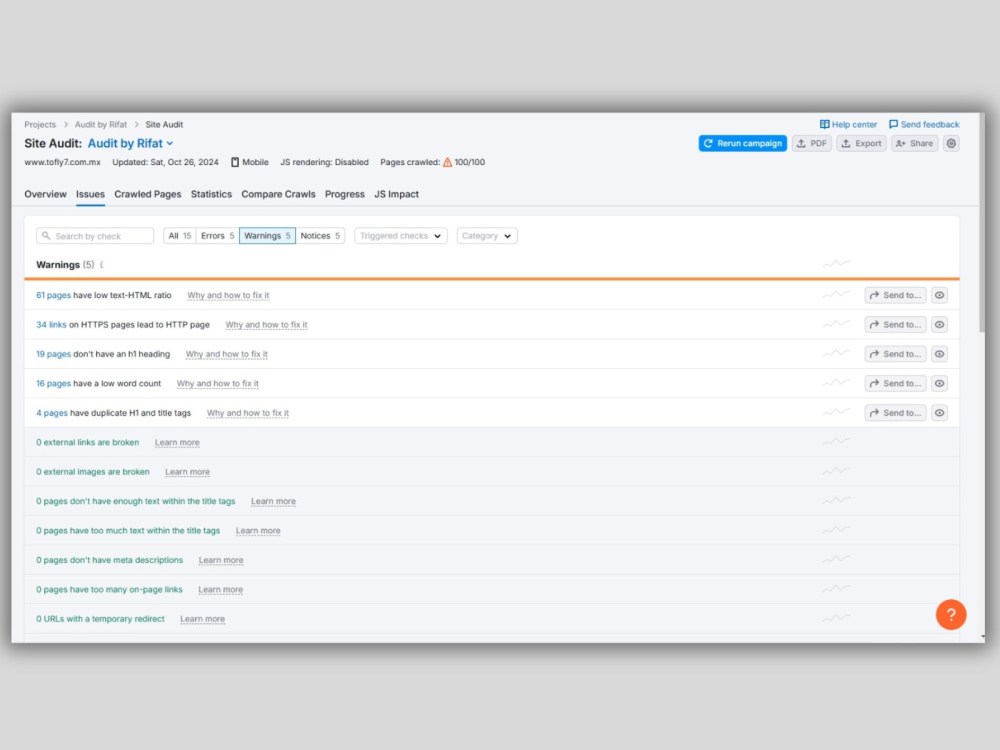Open the 4 pages link
This screenshot has height=750, width=1000.
pyautogui.click(x=52, y=413)
